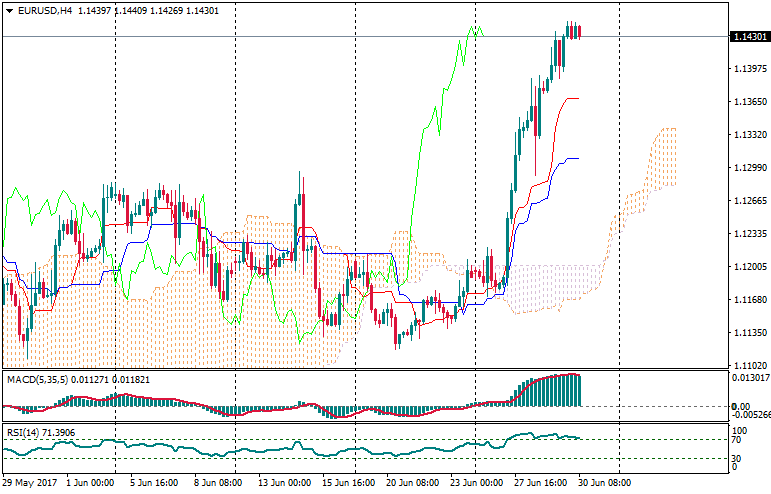Click the 23 Jun 00:00 date label
Image resolution: width=771 pixels, height=494 pixels.
pos(474,481)
